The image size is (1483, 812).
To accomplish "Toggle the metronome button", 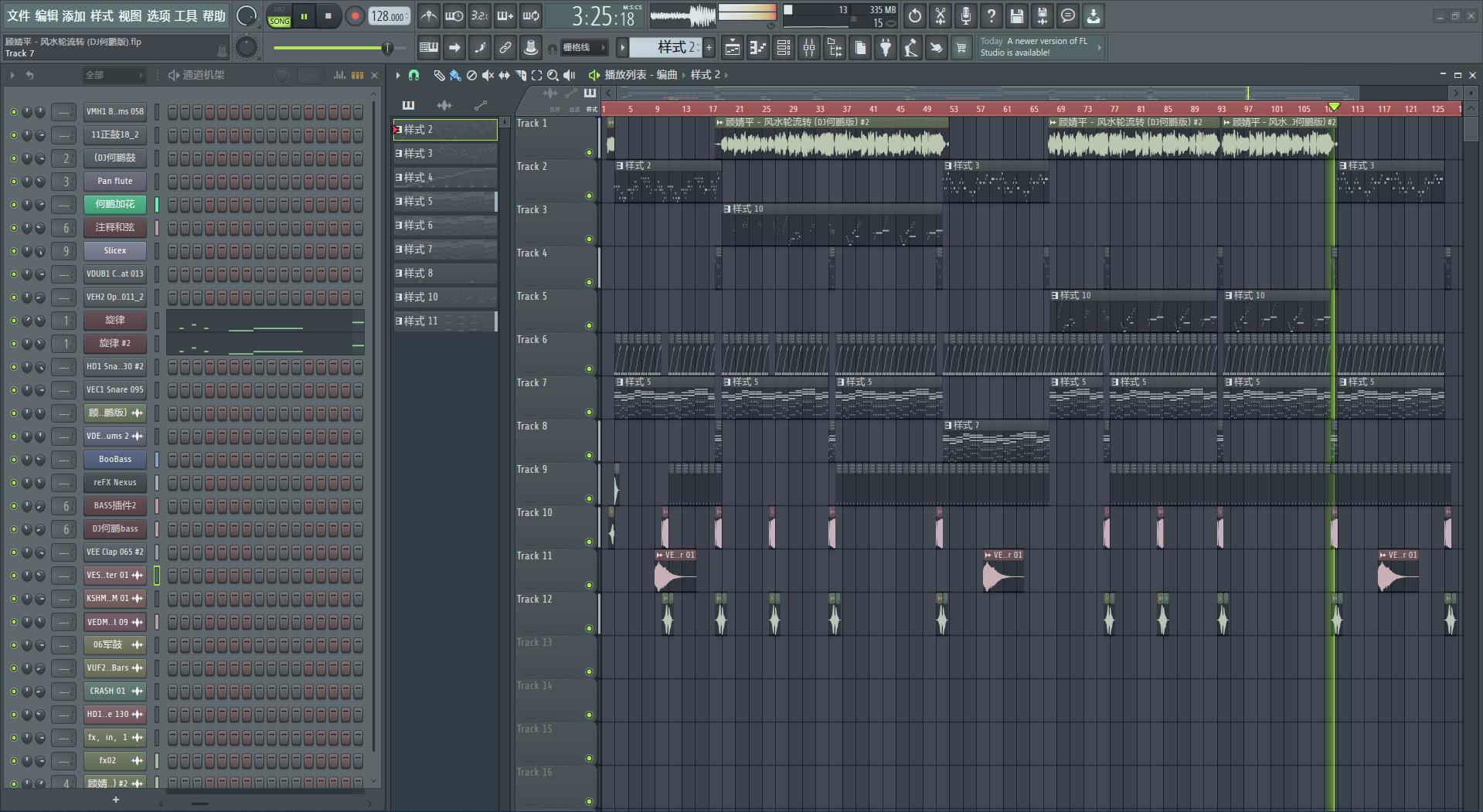I will click(x=428, y=15).
